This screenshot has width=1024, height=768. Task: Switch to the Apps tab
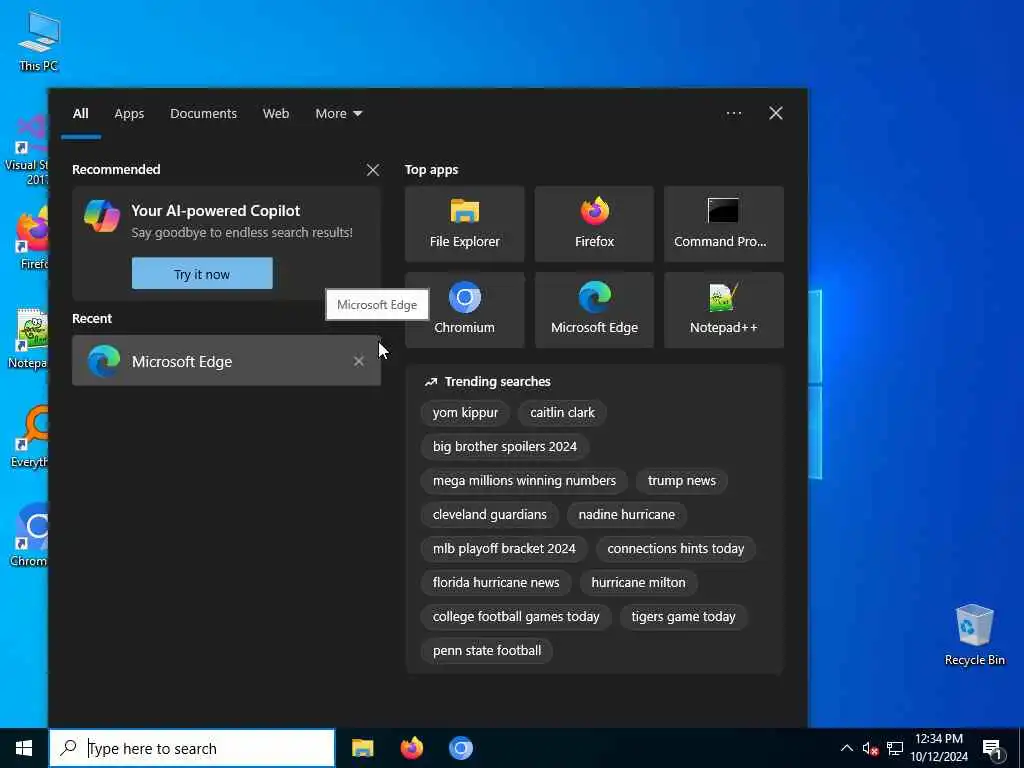pos(129,114)
